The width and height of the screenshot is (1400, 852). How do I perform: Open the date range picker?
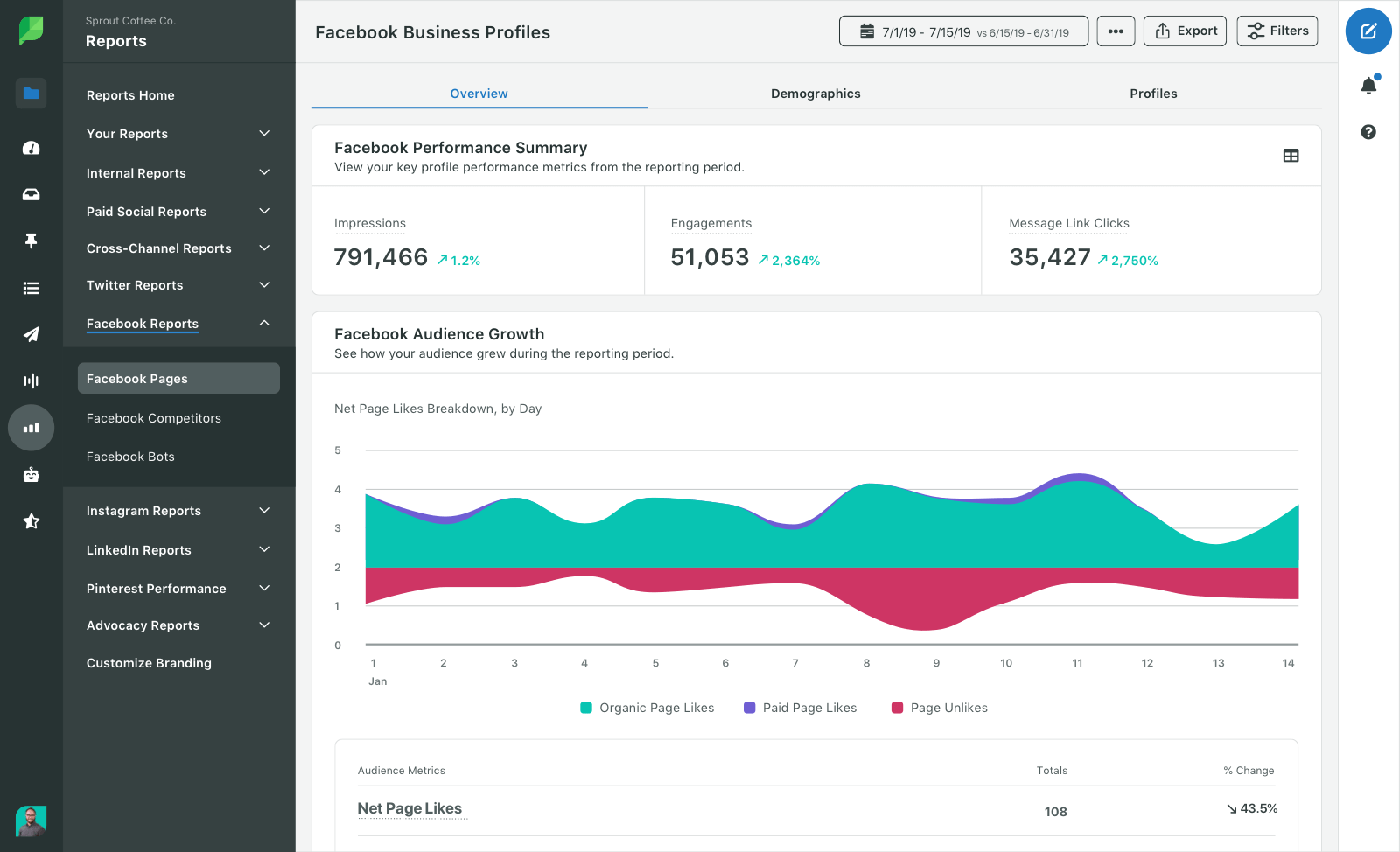click(963, 31)
